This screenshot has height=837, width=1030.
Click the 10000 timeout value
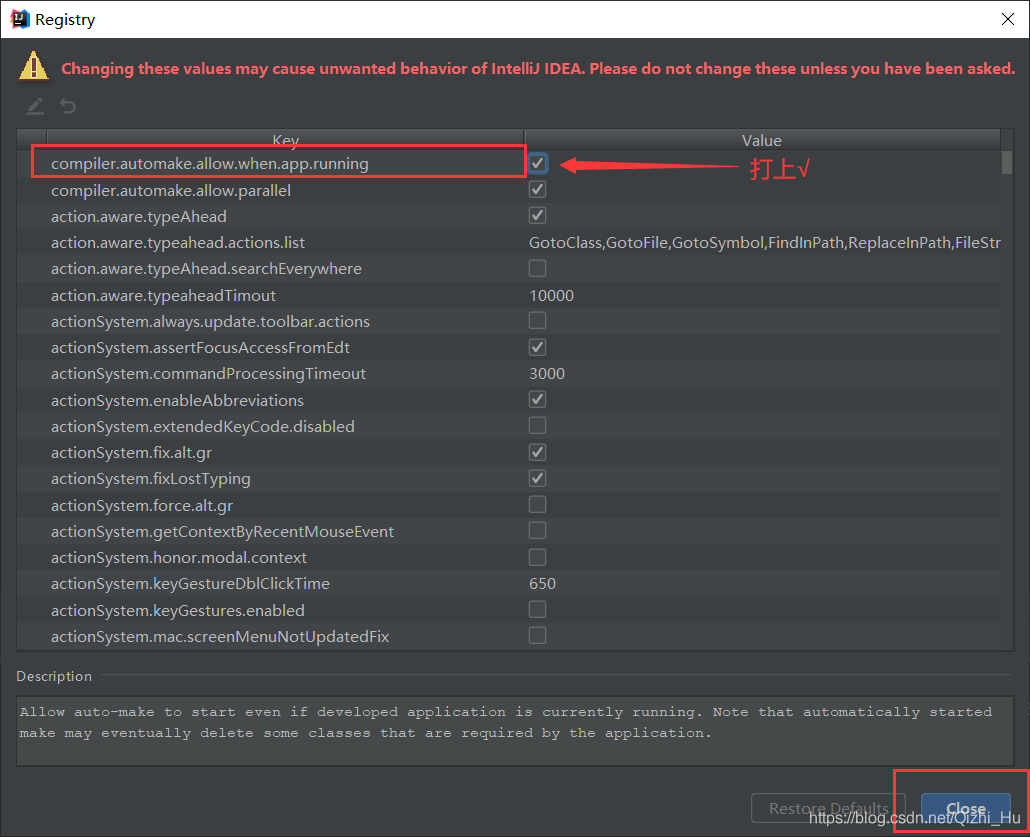[x=551, y=296]
